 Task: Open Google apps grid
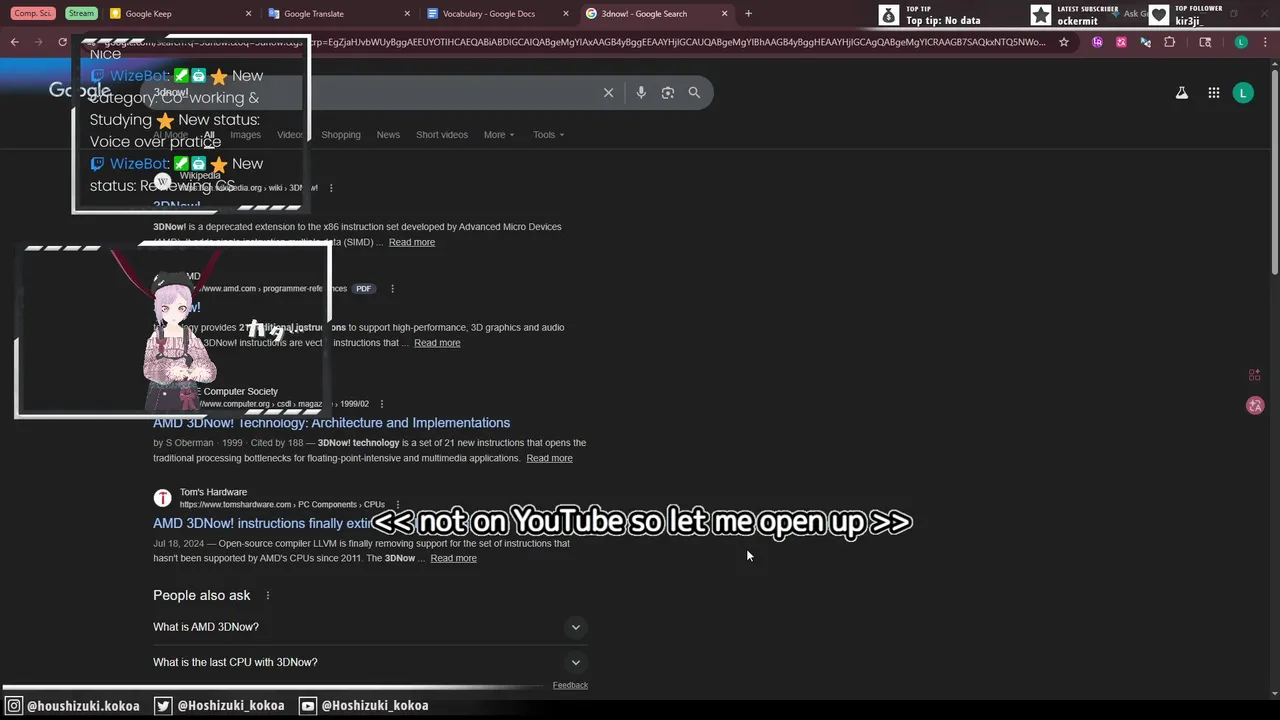tap(1214, 92)
